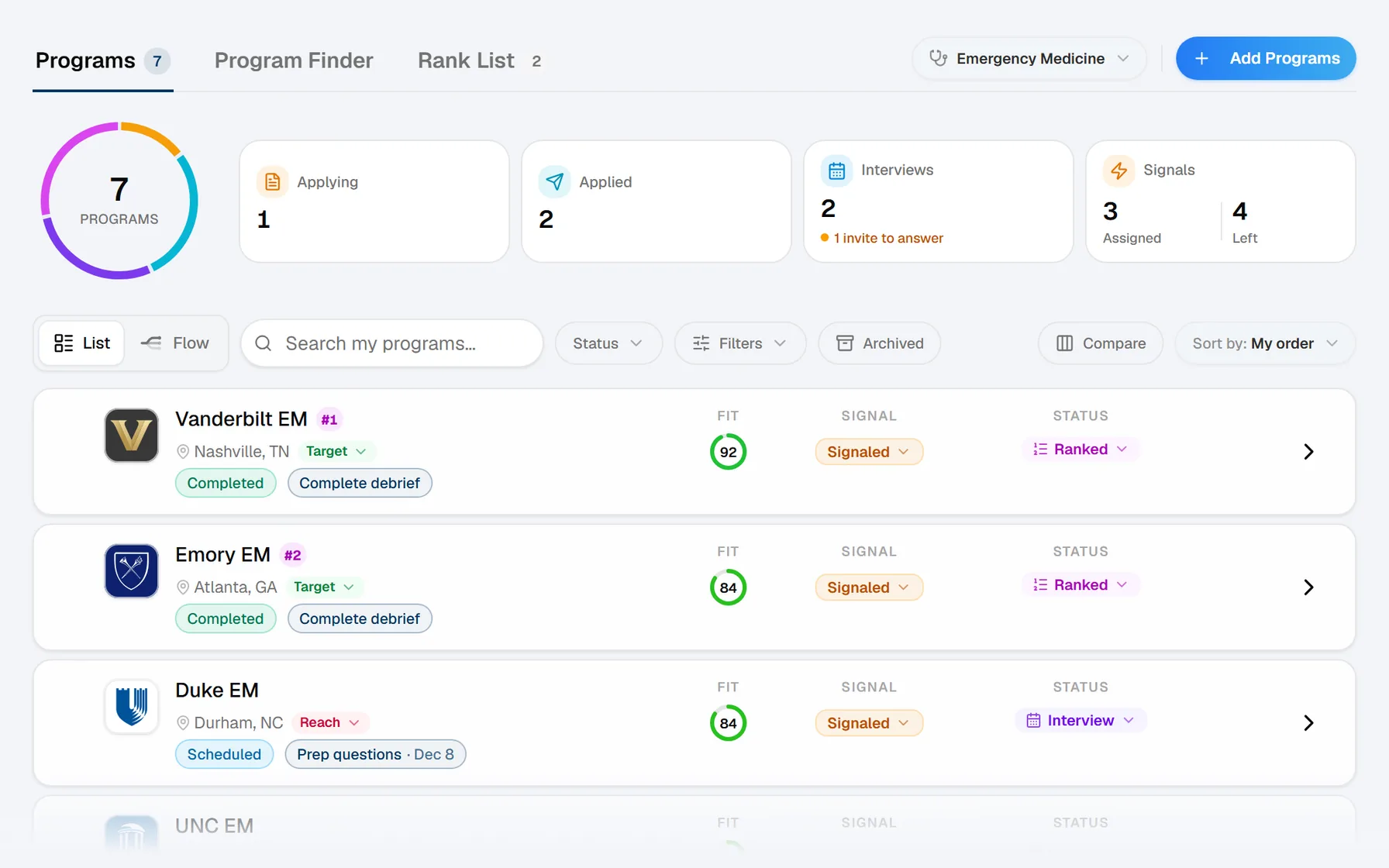1389x868 pixels.
Task: Open the Status filter dropdown
Action: 608,343
